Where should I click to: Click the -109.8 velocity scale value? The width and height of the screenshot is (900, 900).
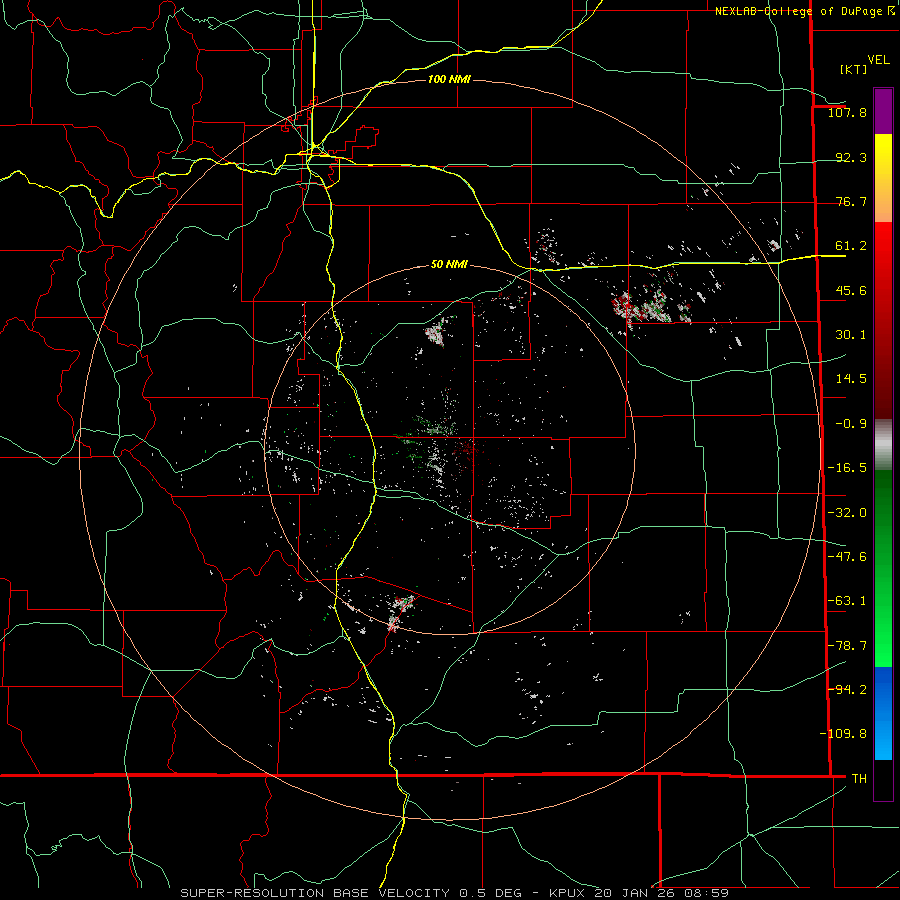[843, 734]
